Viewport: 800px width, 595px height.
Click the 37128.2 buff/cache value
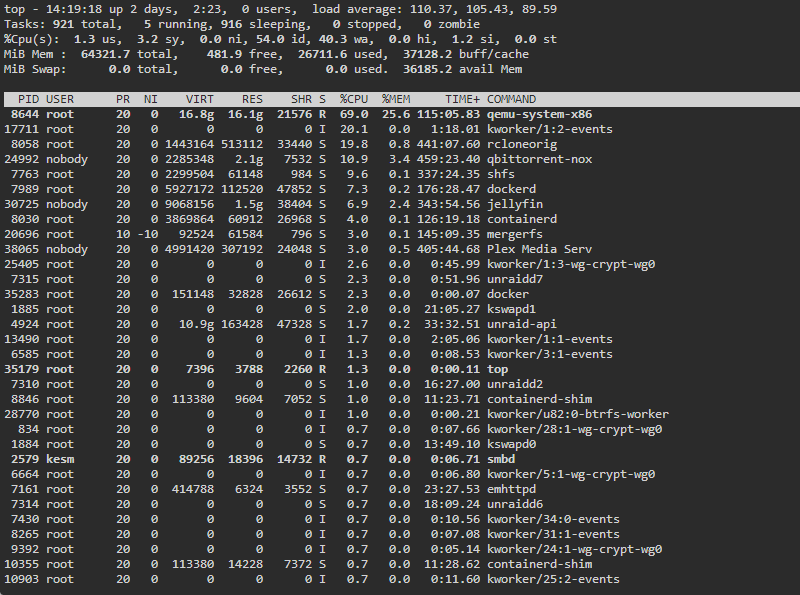[427, 54]
